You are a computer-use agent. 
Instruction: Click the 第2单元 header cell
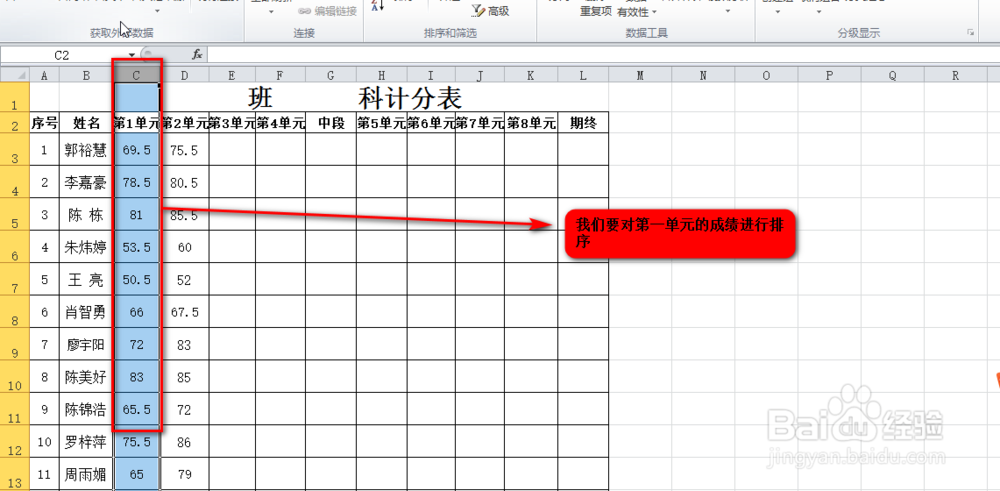click(184, 122)
